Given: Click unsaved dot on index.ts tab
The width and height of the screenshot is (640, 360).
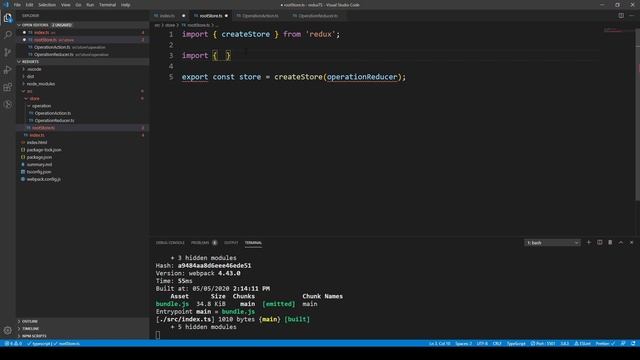Looking at the screenshot, I should pyautogui.click(x=183, y=16).
